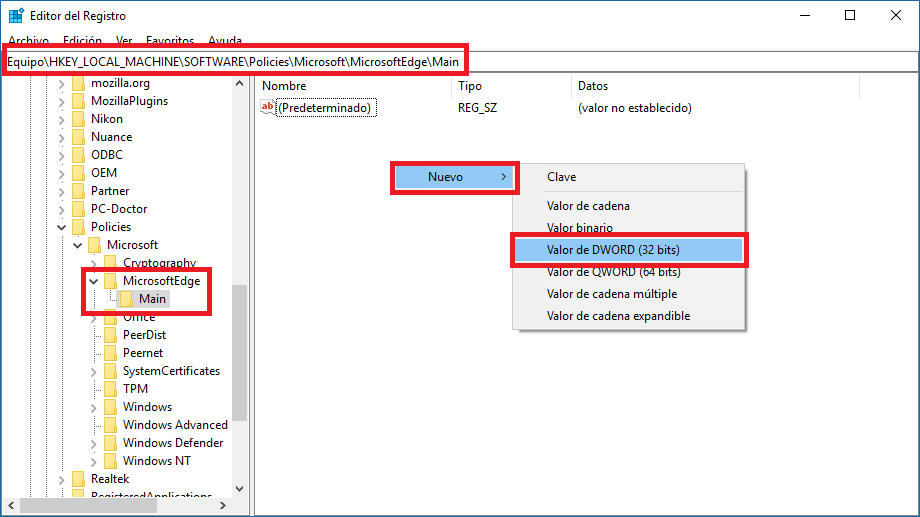The image size is (920, 517).
Task: Click the REG_SZ type cell
Action: 478,108
